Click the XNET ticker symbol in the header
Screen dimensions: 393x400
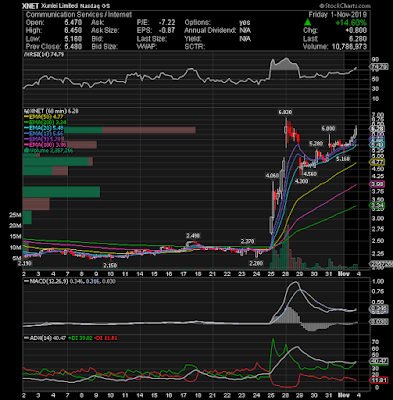(30, 6)
